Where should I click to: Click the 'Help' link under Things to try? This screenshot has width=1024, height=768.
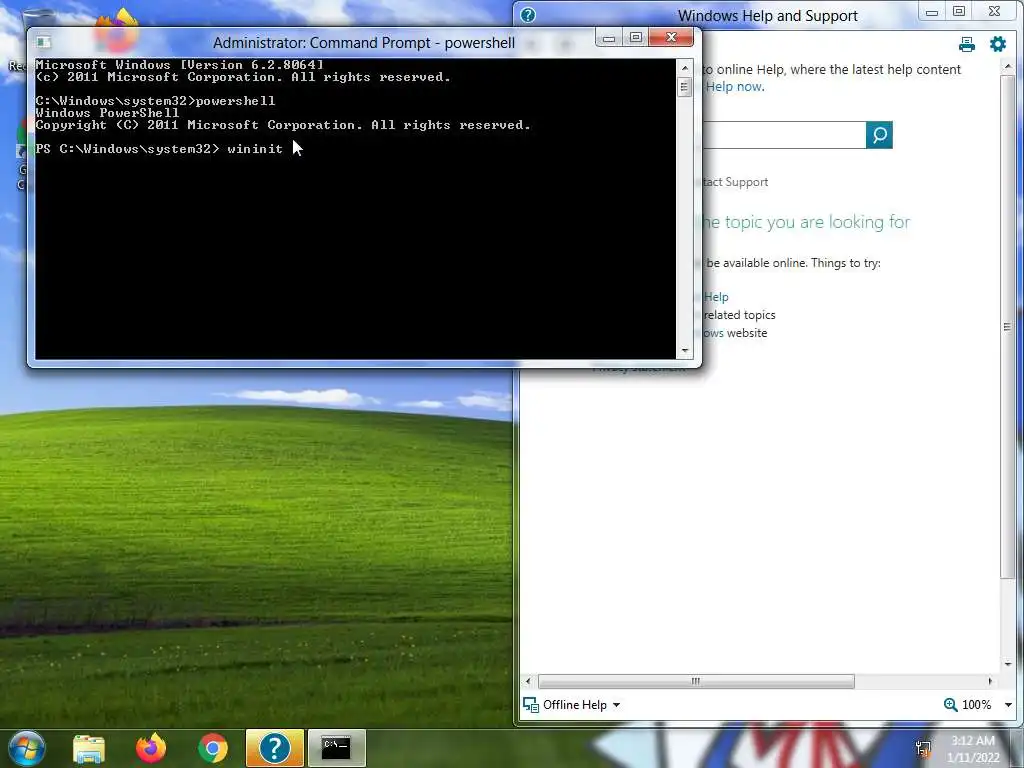pyautogui.click(x=716, y=297)
